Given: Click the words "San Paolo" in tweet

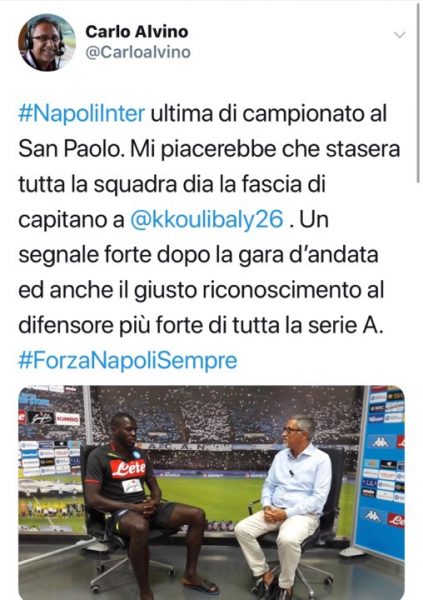Looking at the screenshot, I should coord(69,149).
